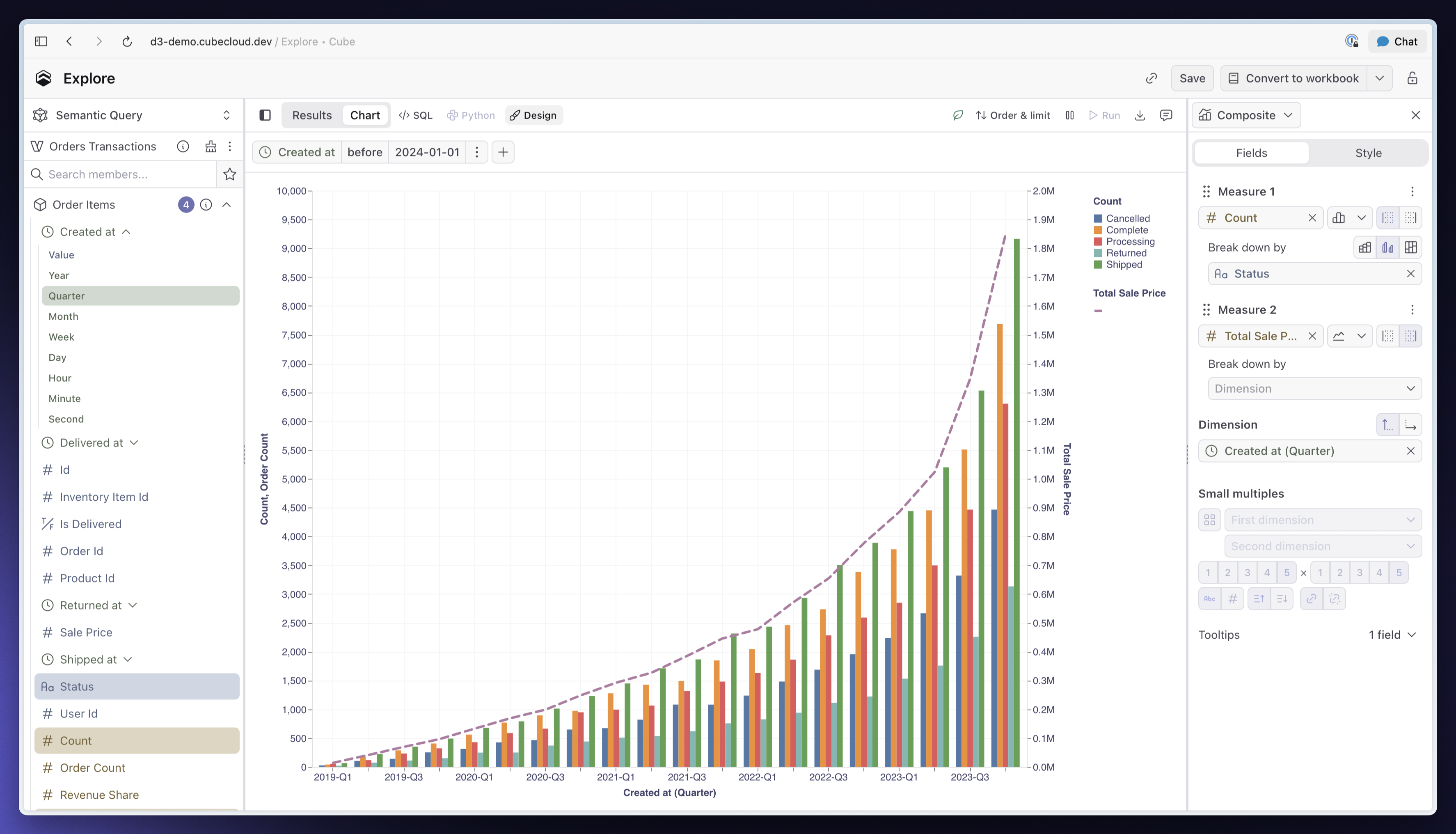Click the 2024-01-01 filter date value
The width and height of the screenshot is (1456, 834).
pos(427,152)
